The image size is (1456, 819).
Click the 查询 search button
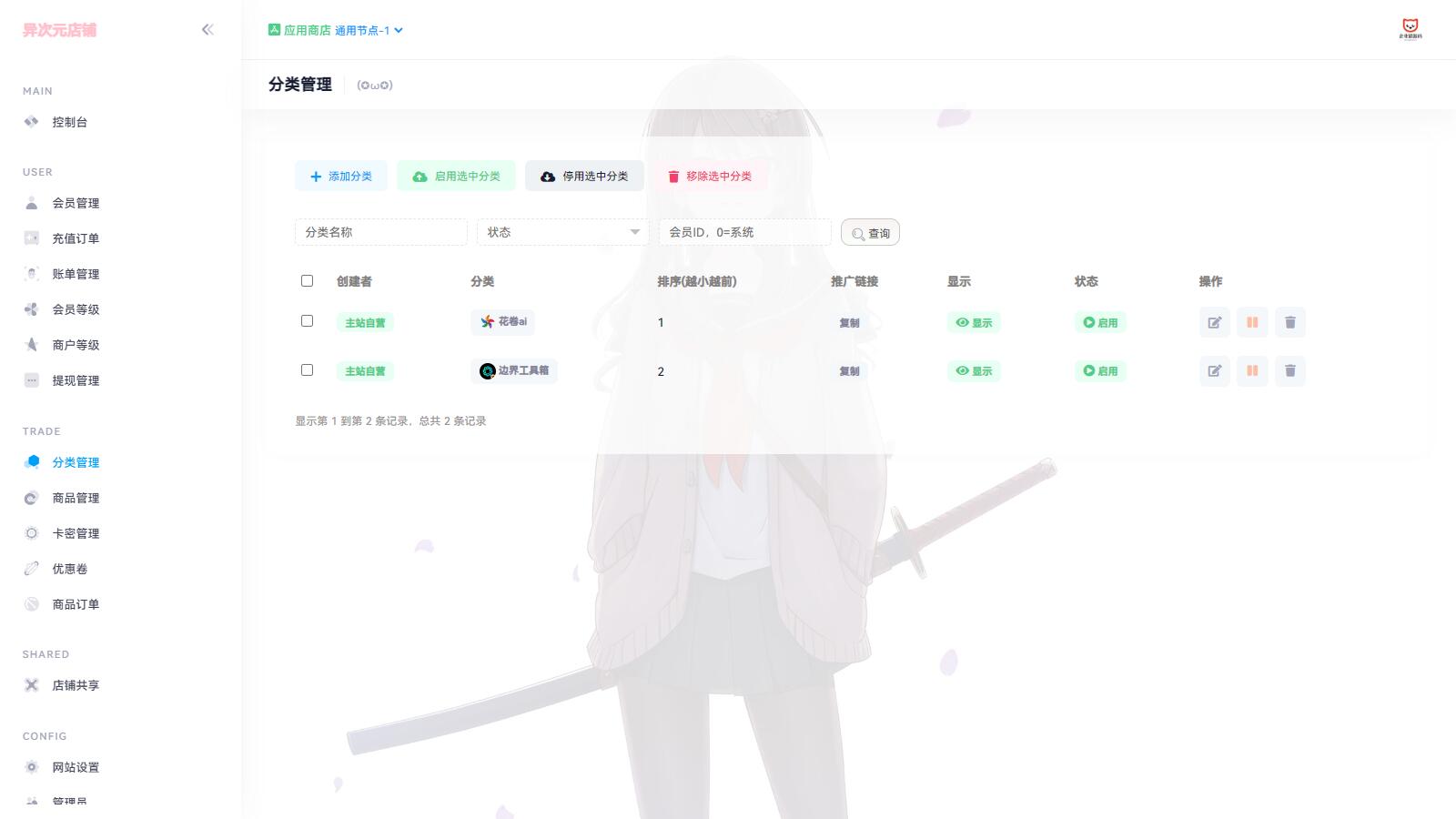coord(871,233)
